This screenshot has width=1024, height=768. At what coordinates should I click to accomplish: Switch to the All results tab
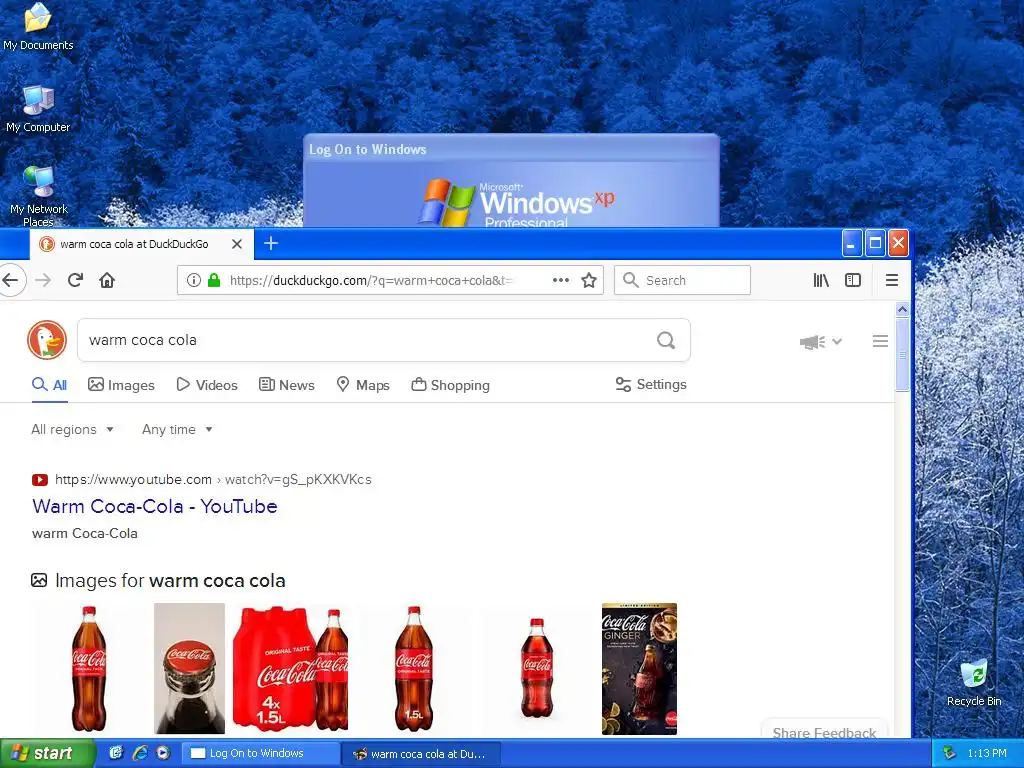[50, 385]
